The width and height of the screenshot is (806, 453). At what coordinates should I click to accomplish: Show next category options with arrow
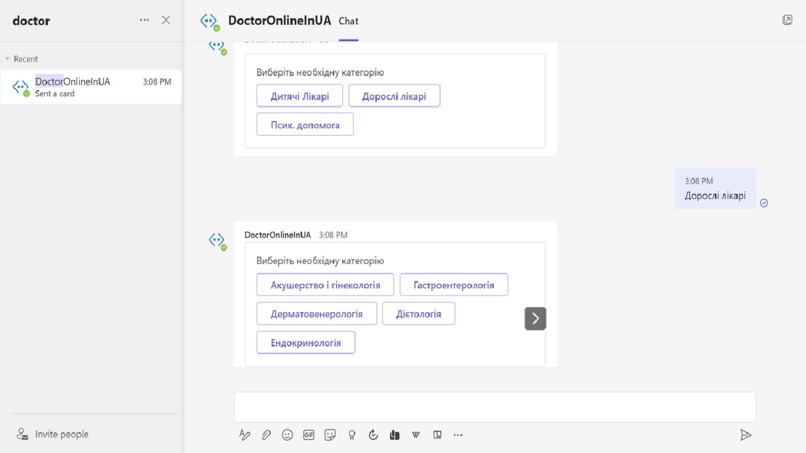pyautogui.click(x=535, y=318)
